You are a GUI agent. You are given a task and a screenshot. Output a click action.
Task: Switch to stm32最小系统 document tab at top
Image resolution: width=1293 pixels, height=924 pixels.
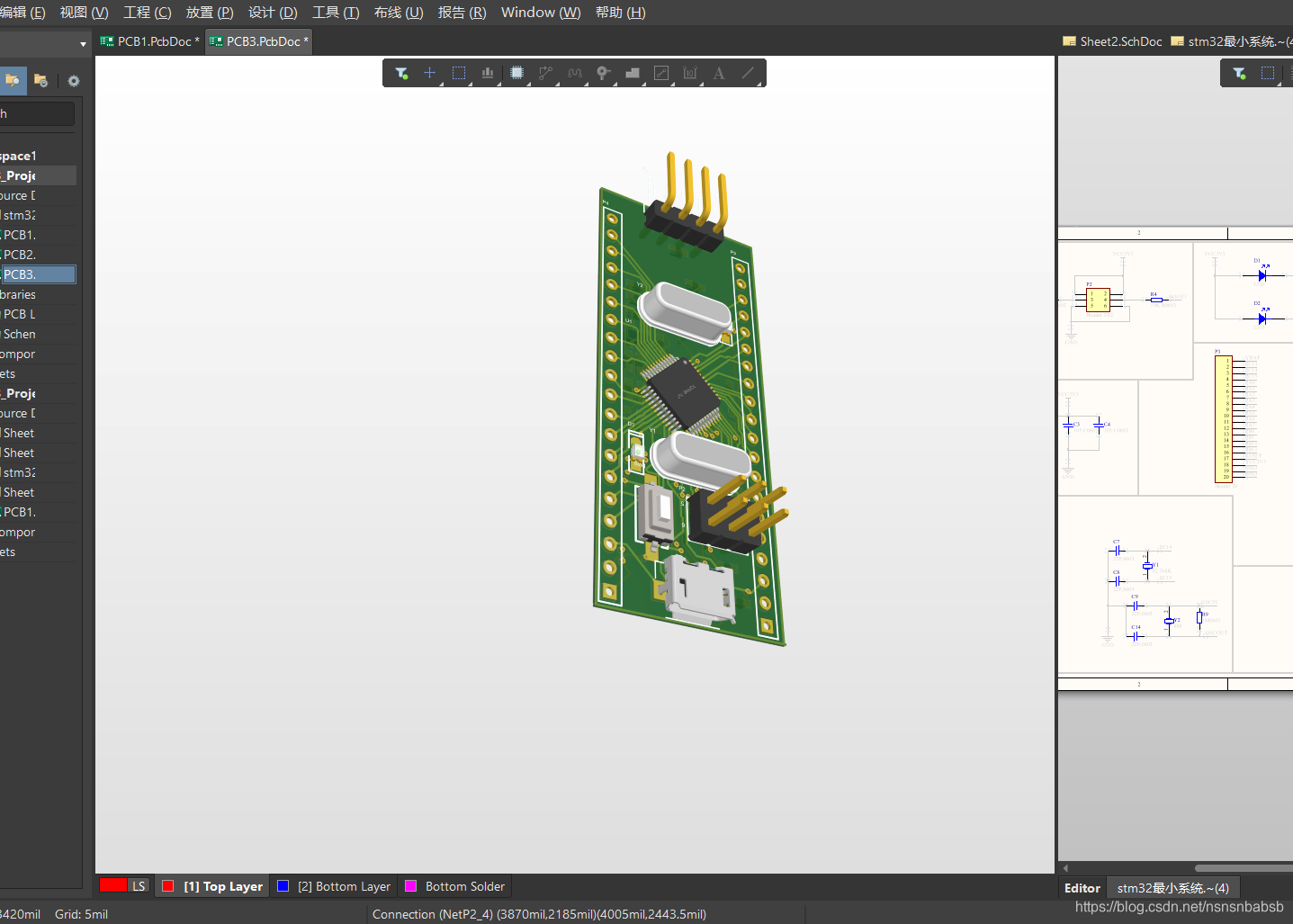(1230, 41)
